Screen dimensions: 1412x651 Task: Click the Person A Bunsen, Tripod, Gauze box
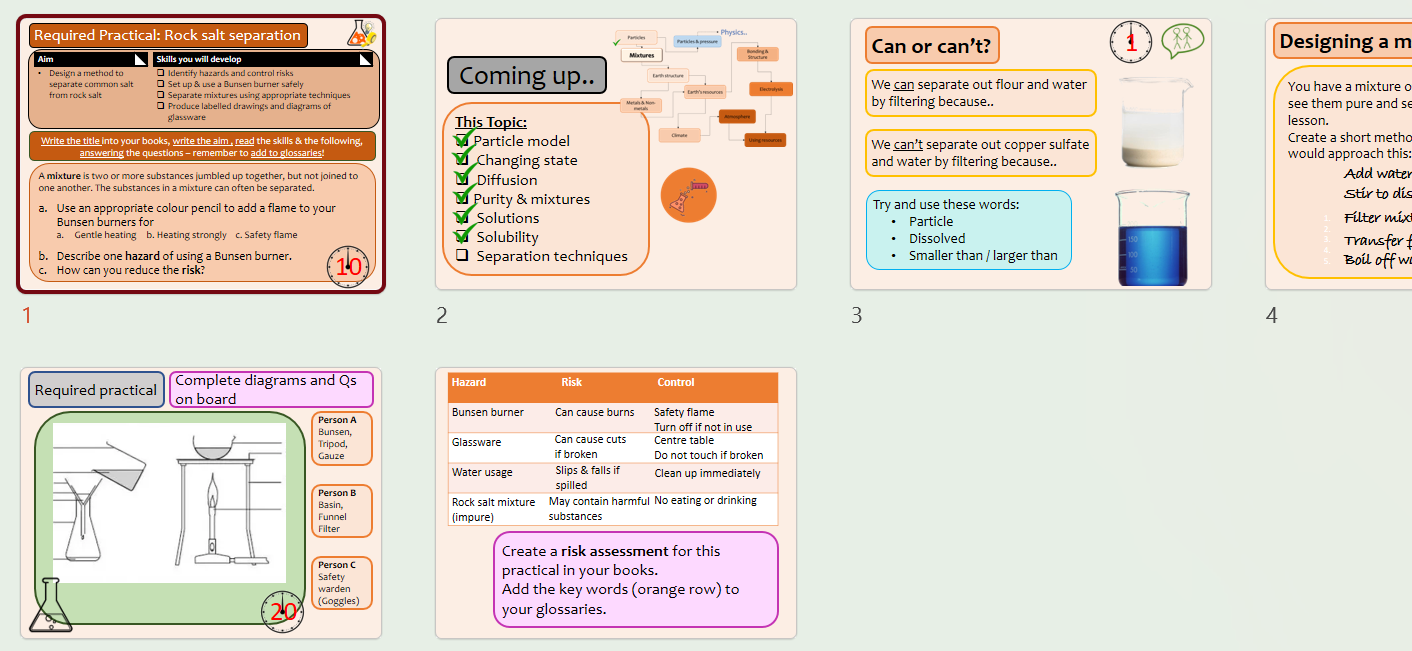click(342, 438)
